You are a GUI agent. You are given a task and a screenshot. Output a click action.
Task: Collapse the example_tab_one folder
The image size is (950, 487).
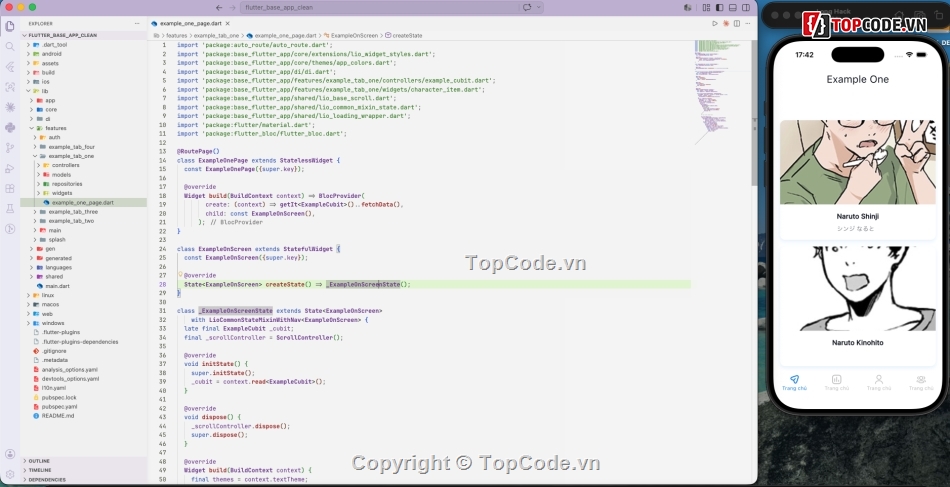84,156
